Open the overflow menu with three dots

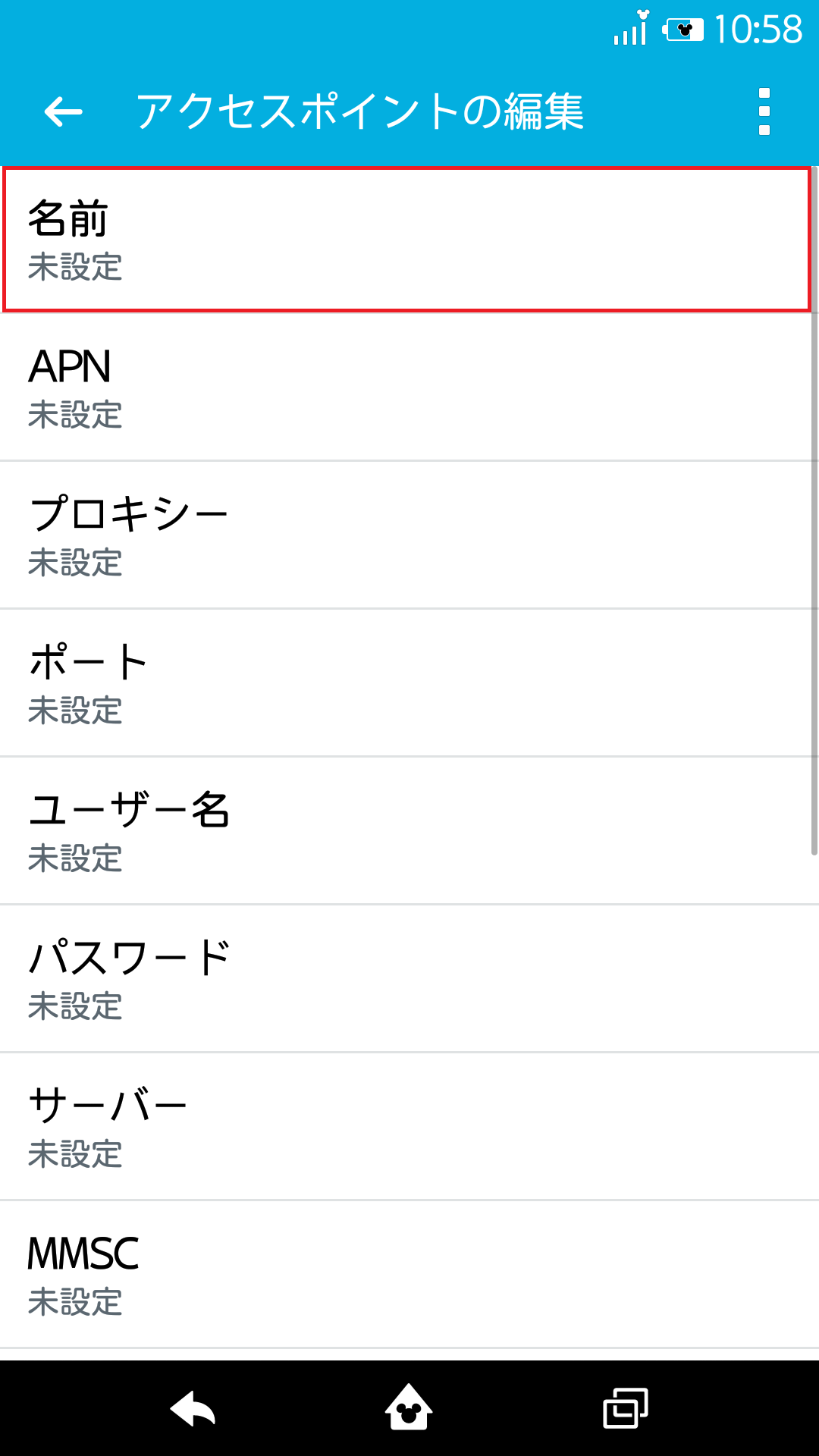[764, 112]
